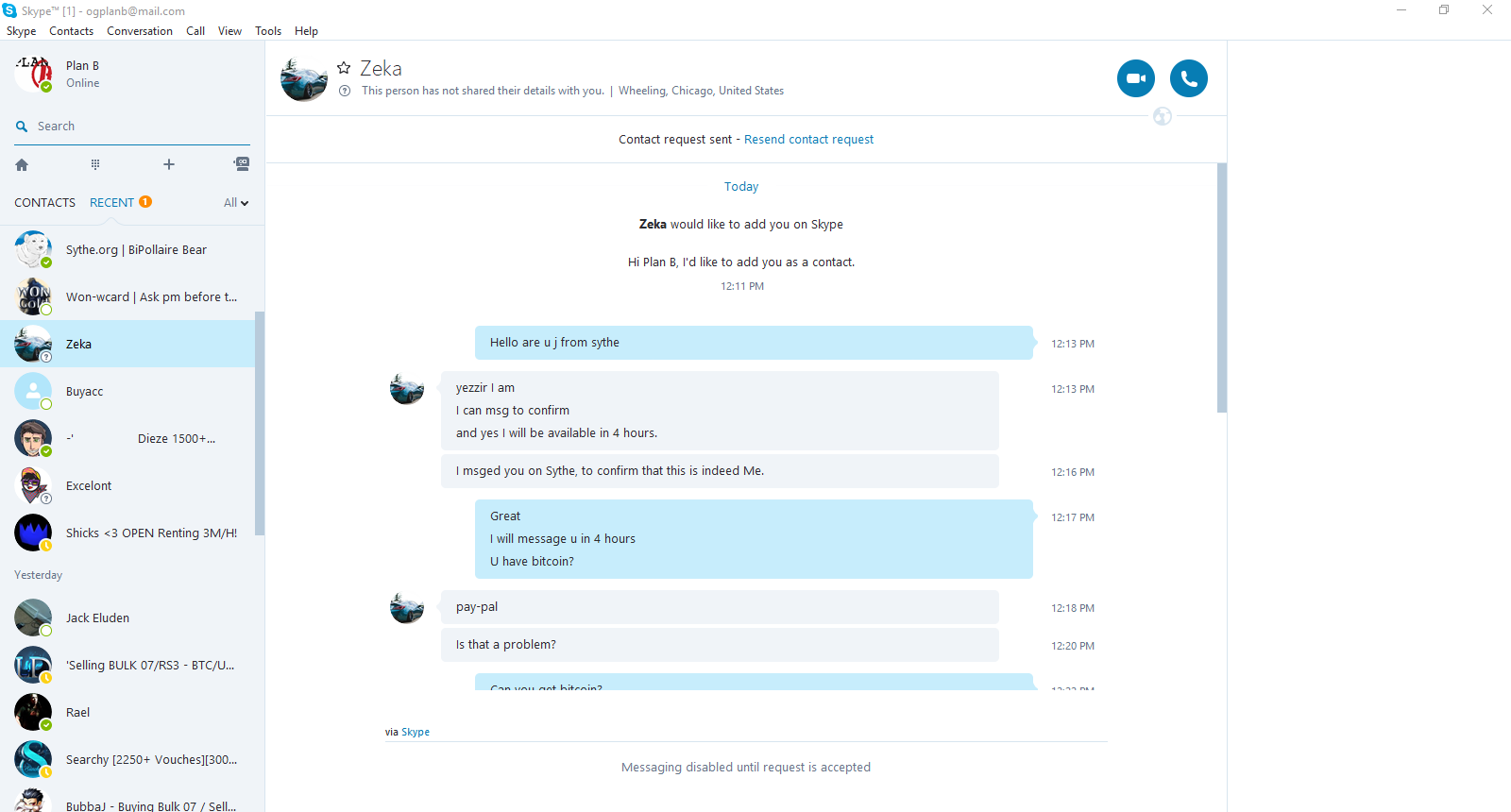
Task: Click the chat history scrollbar
Action: pyautogui.click(x=1222, y=288)
